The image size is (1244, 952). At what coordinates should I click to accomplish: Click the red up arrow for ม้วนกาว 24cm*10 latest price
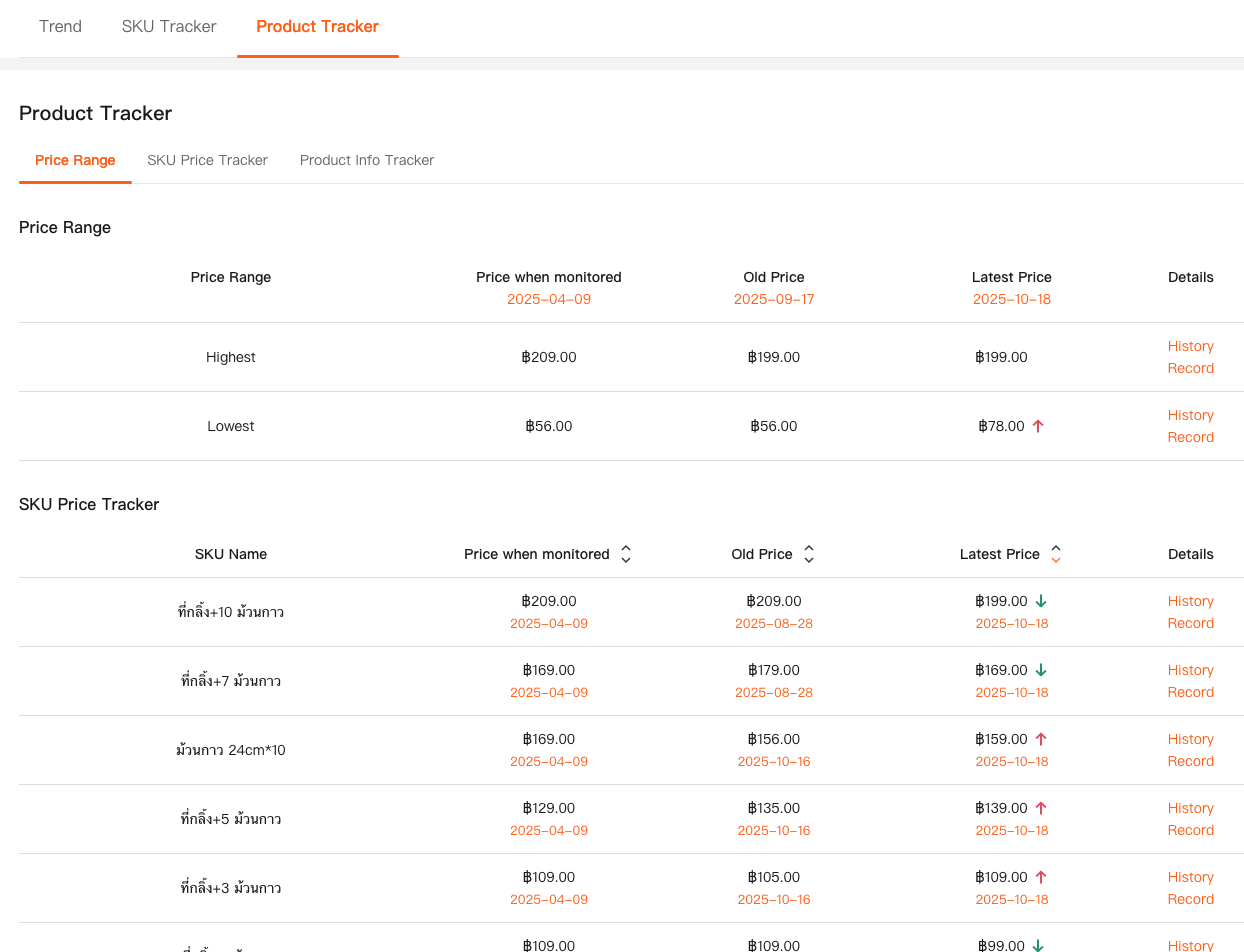pyautogui.click(x=1040, y=739)
